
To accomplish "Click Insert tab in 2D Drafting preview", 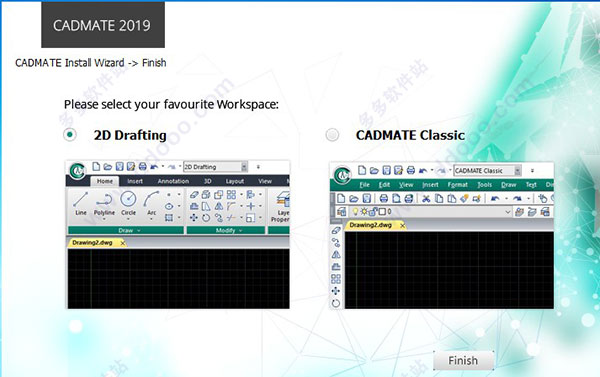I will coord(135,181).
